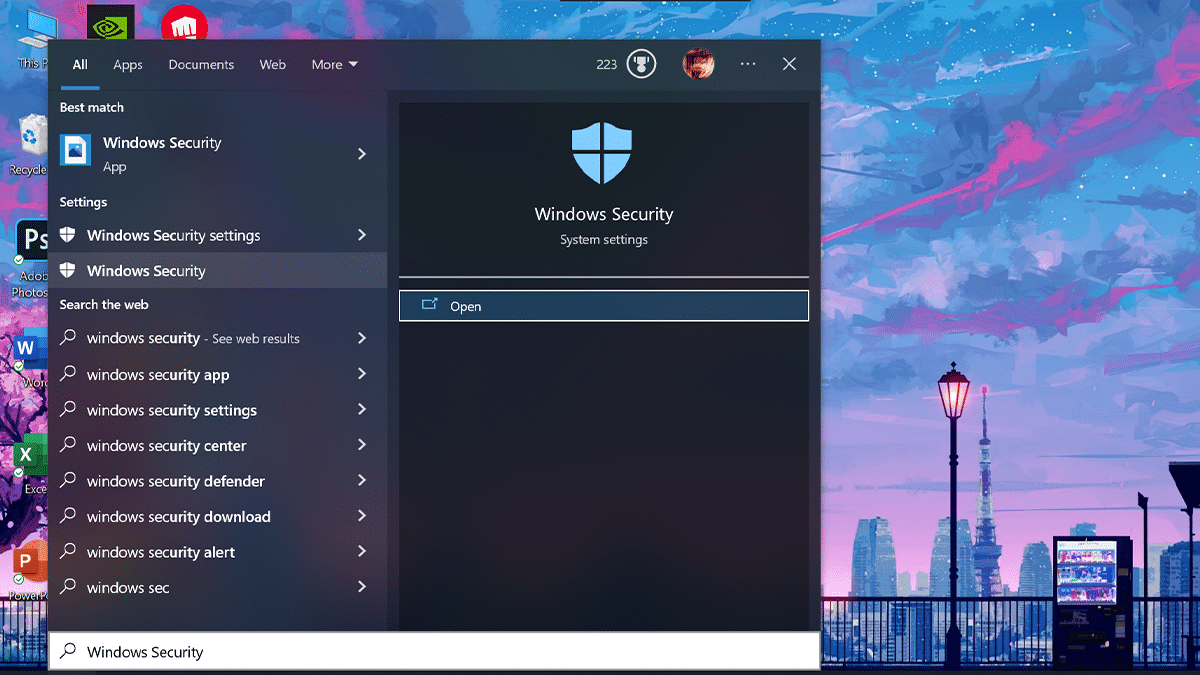Click the search icon beside 'windows security defender'
Viewport: 1200px width, 675px height.
coord(68,481)
